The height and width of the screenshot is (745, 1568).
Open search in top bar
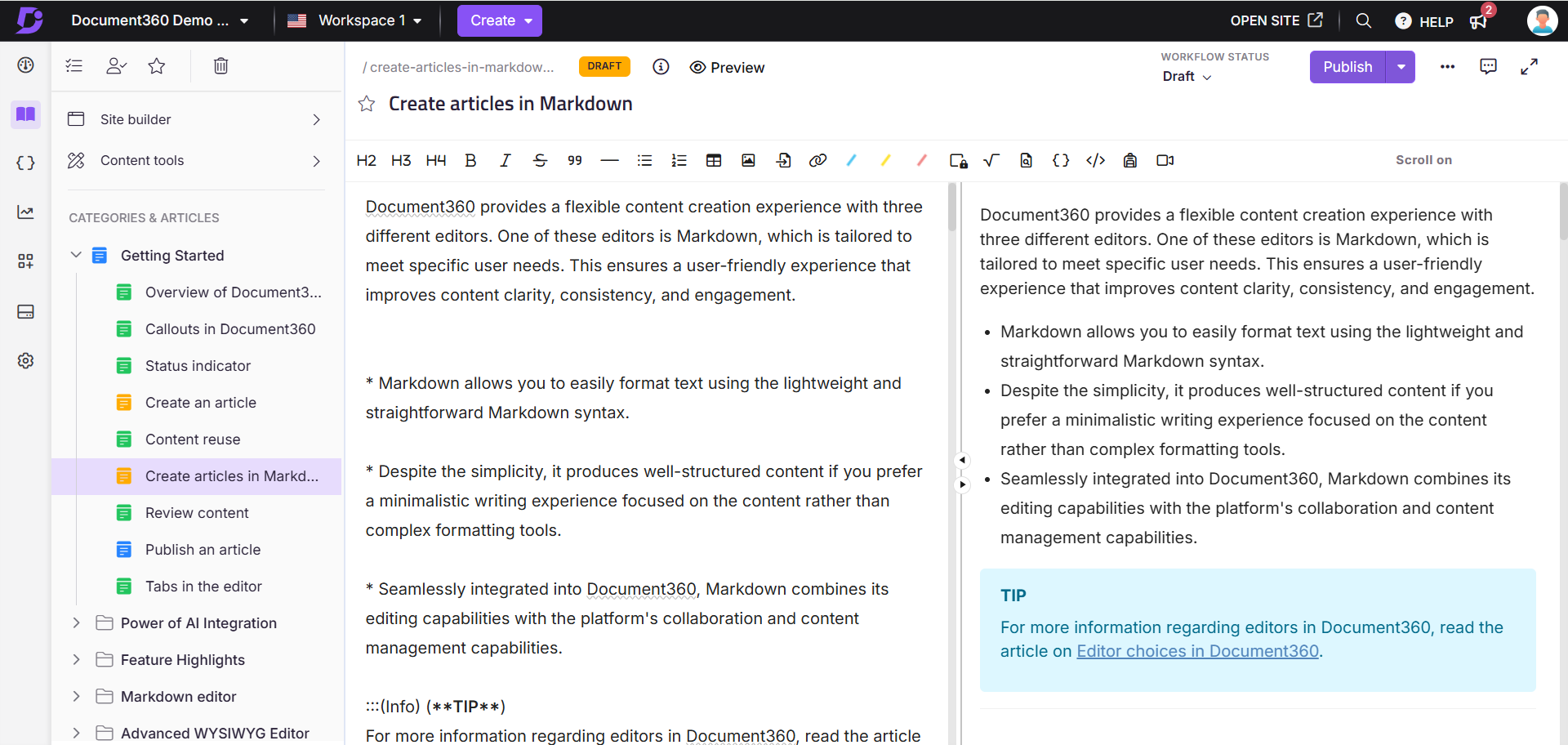[1363, 20]
